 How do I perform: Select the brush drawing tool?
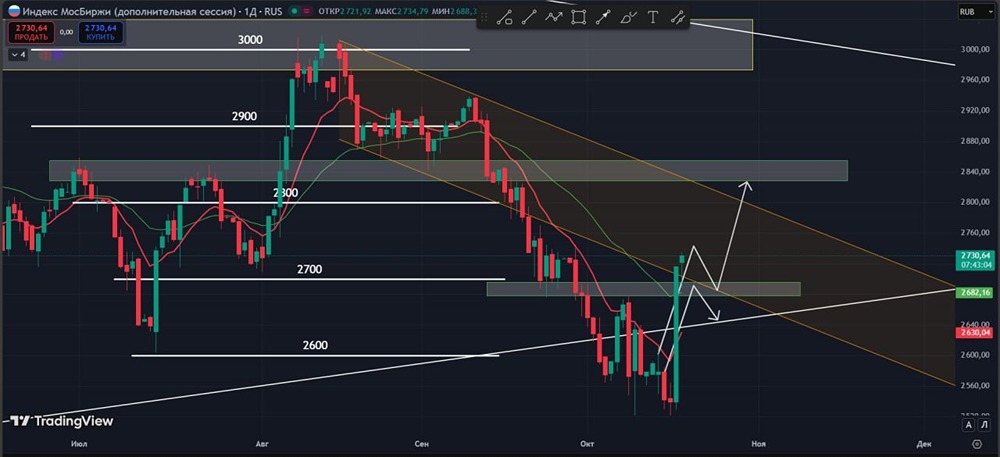628,18
